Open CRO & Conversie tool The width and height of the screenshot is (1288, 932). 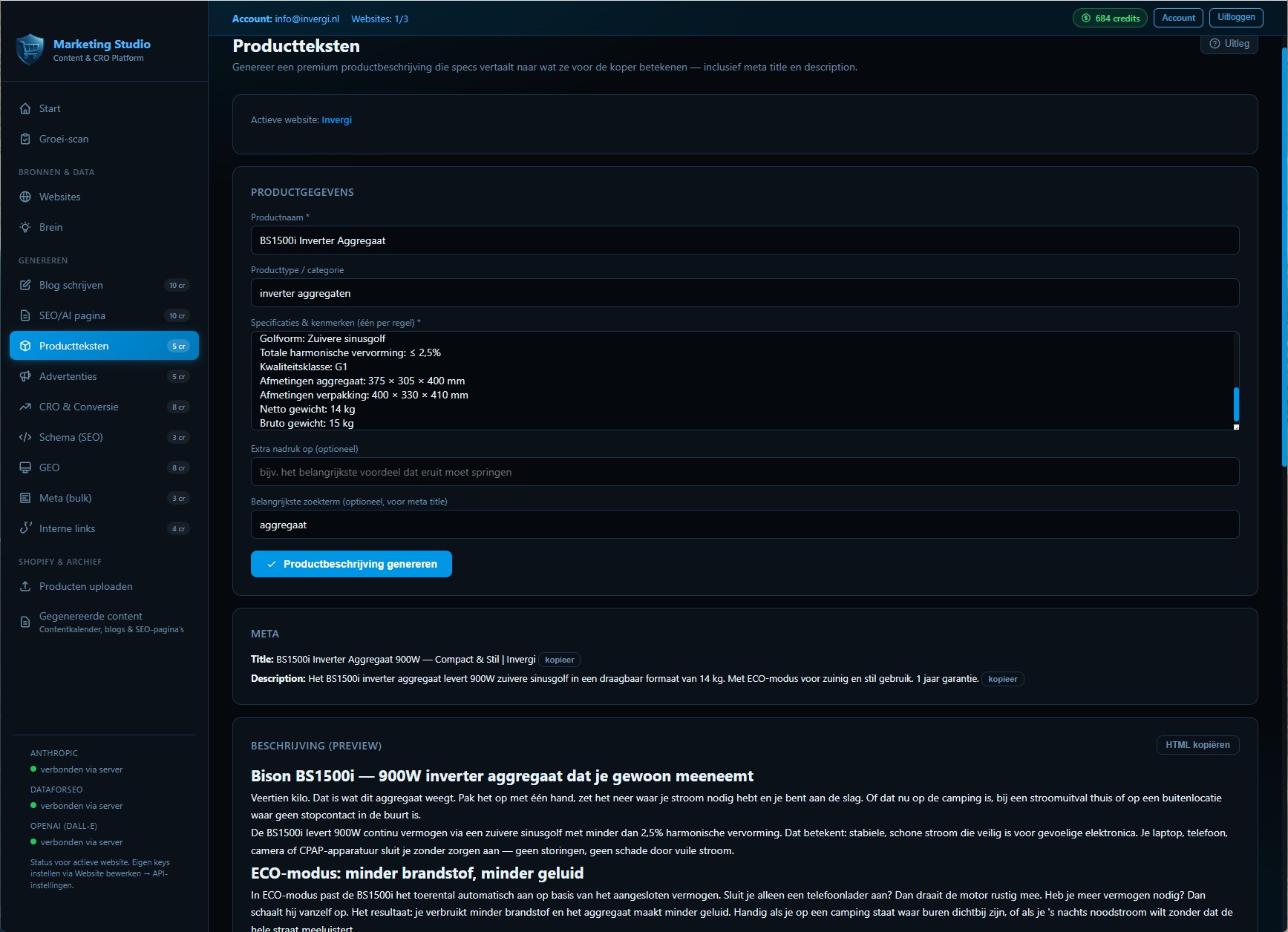(x=104, y=407)
